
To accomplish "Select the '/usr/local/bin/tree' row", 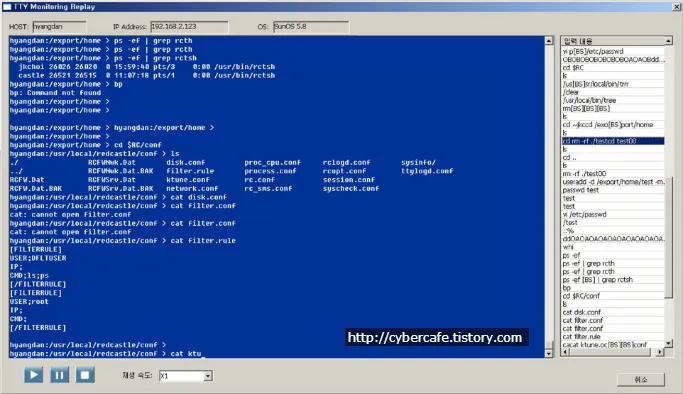I will (613, 100).
